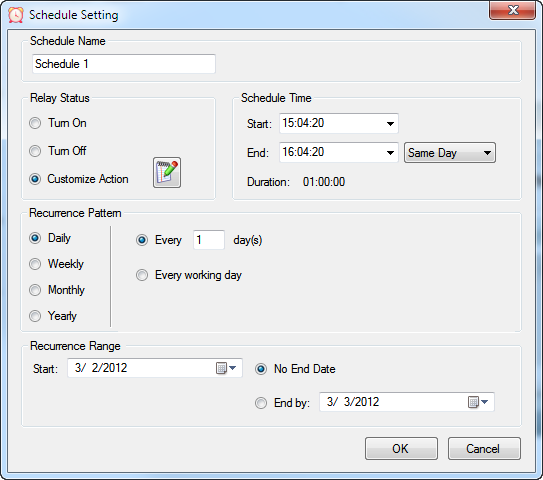Open the Same Day dropdown
Viewport: 543px width, 480px height.
(x=450, y=153)
